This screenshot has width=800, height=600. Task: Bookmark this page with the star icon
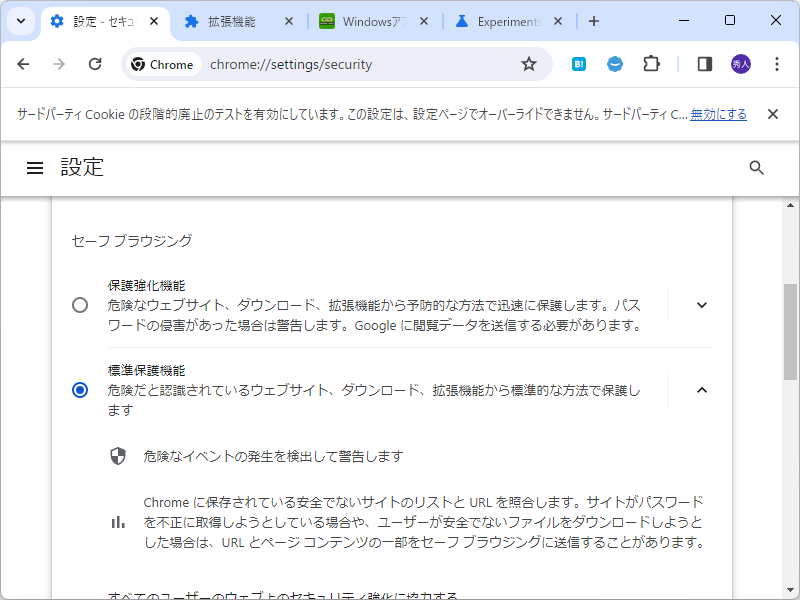pyautogui.click(x=529, y=63)
